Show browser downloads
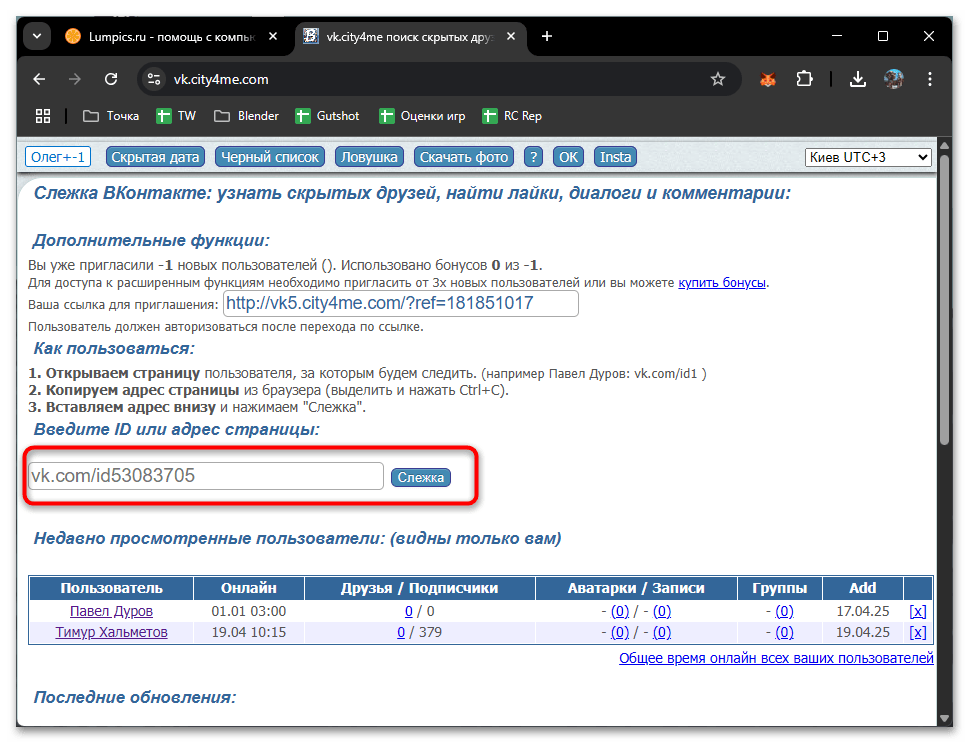Image resolution: width=969 pixels, height=743 pixels. (x=858, y=79)
